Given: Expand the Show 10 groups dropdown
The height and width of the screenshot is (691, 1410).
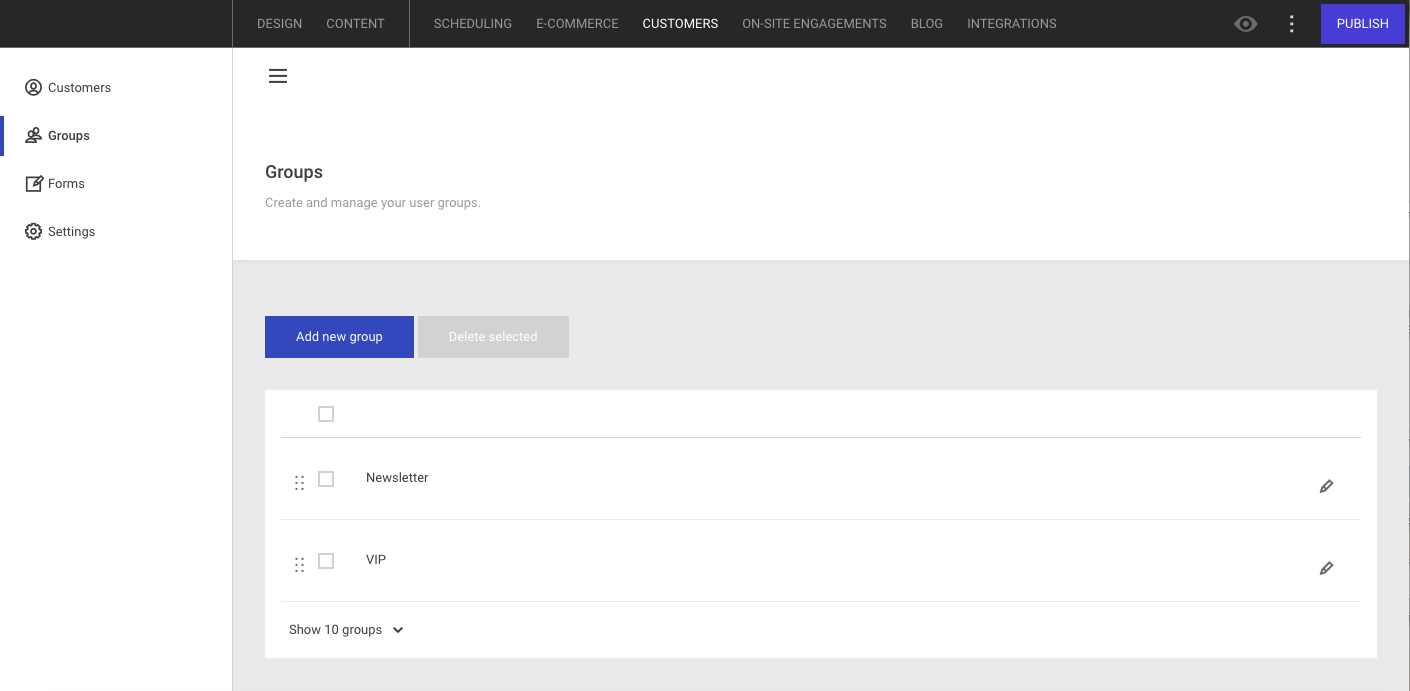Looking at the screenshot, I should click(346, 629).
